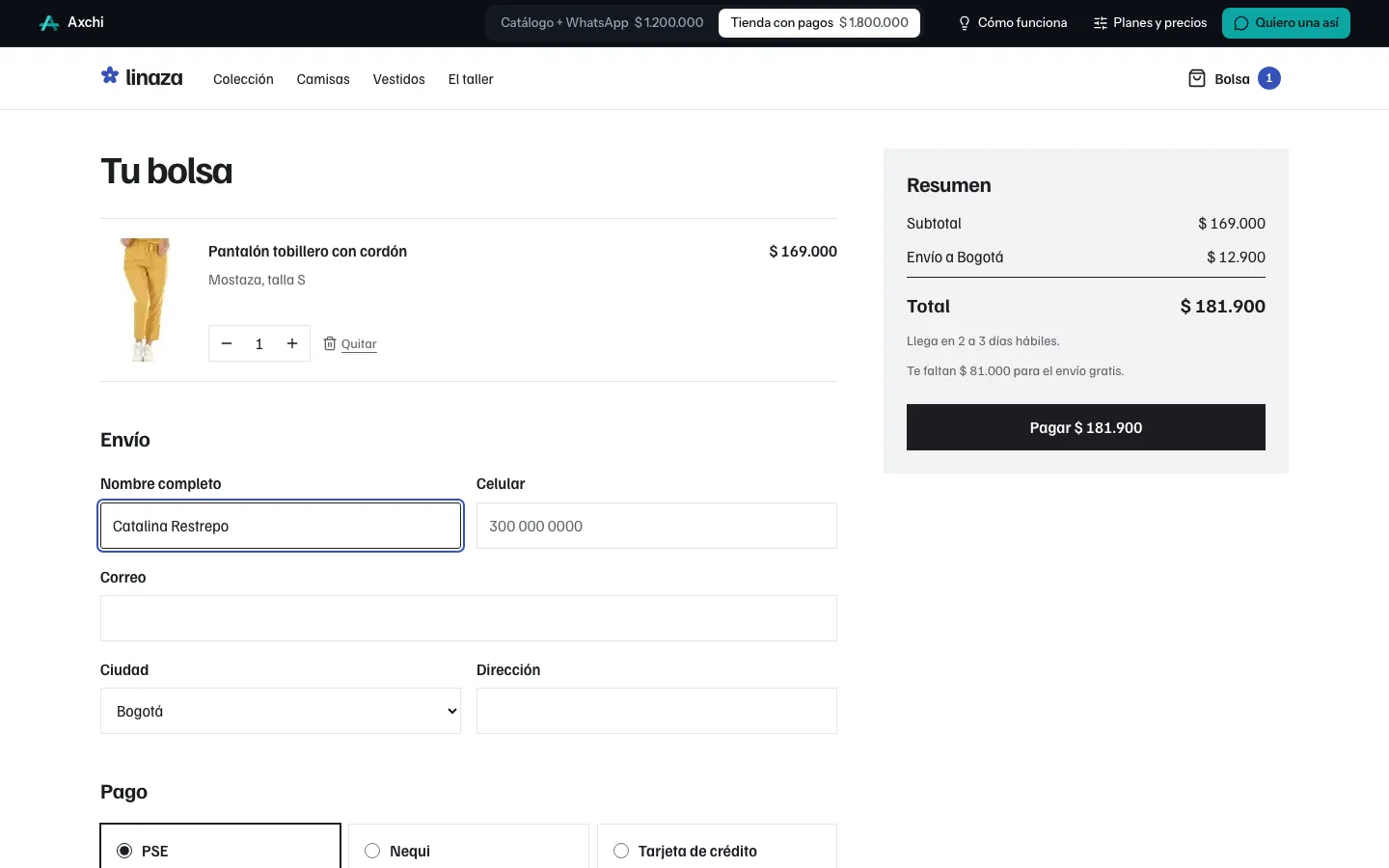Screen dimensions: 1389x868
Task: Click the linaza flower logo
Action: tap(110, 75)
